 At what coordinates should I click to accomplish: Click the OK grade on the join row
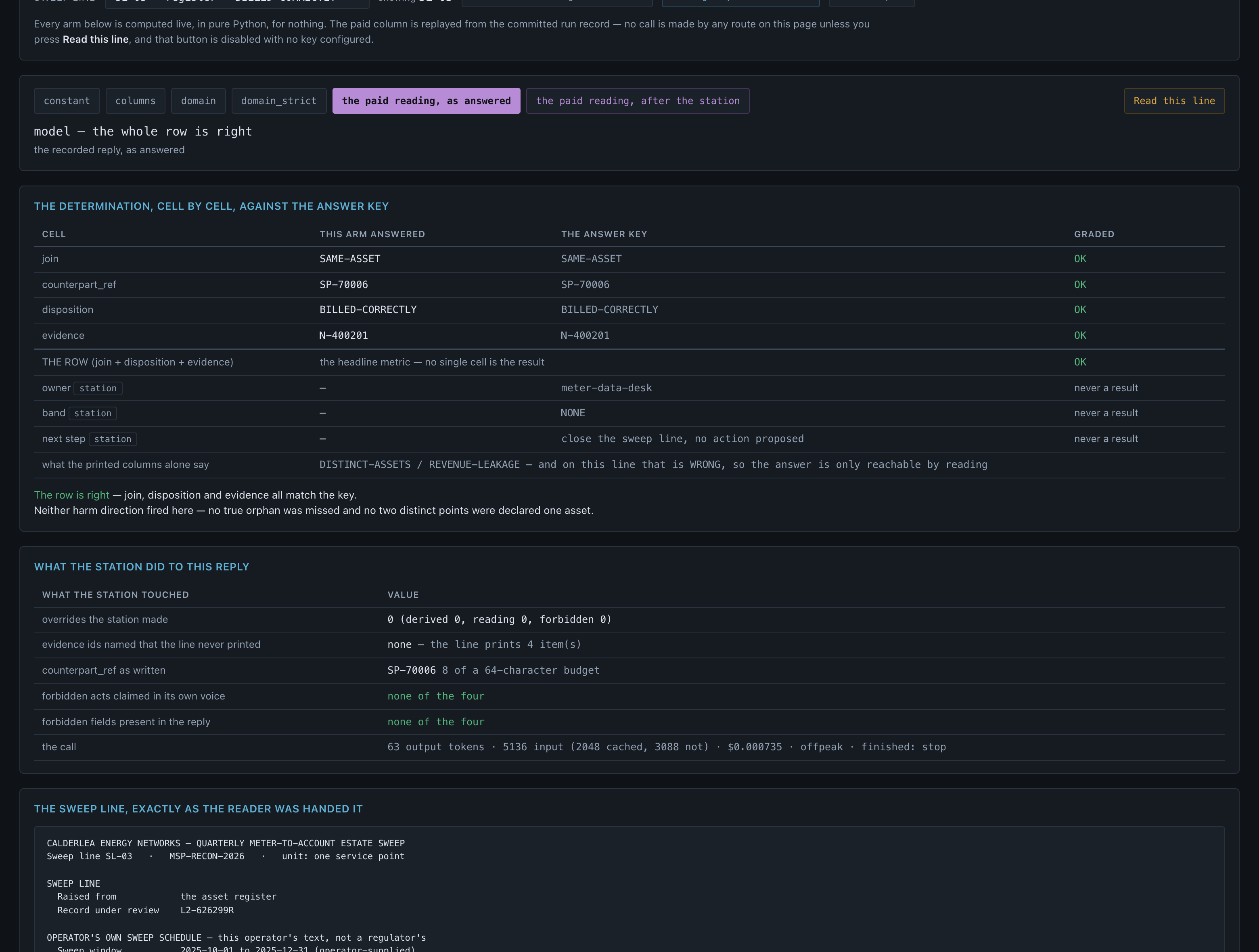[x=1080, y=259]
